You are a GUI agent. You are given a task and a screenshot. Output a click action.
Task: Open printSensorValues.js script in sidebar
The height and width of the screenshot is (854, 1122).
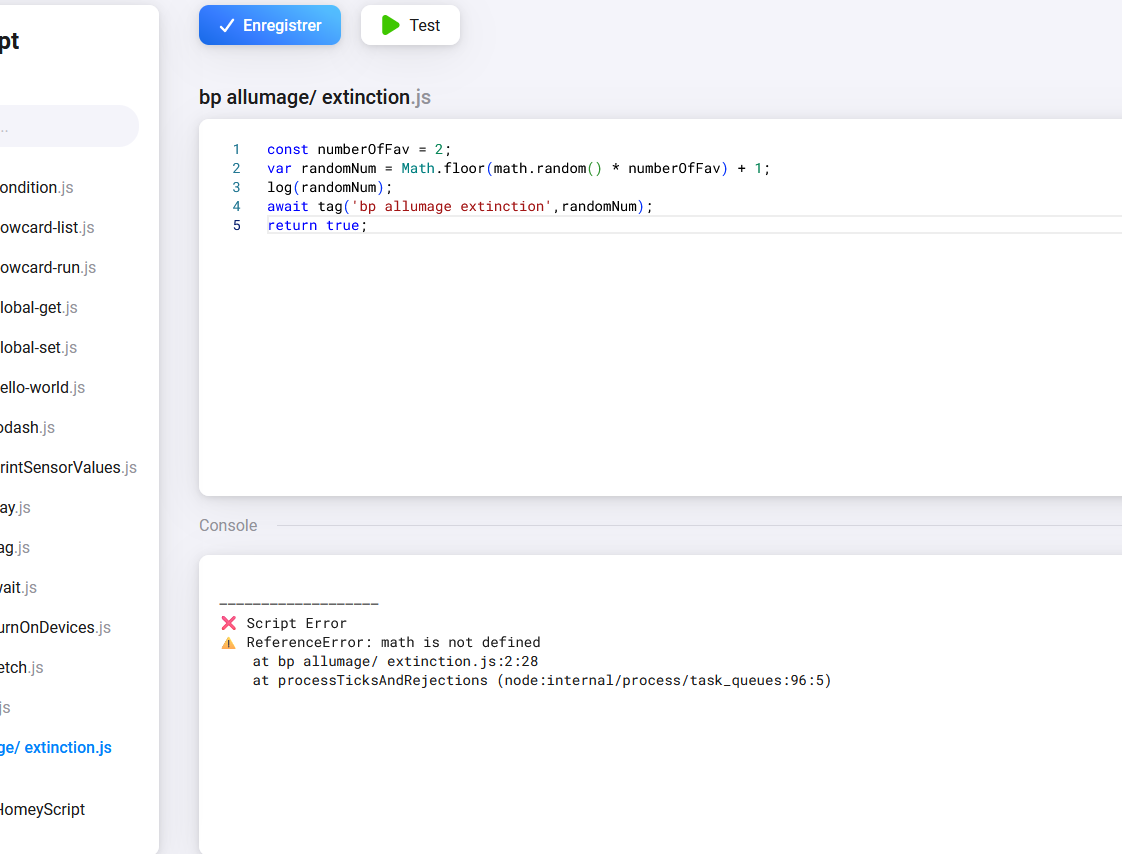[69, 468]
